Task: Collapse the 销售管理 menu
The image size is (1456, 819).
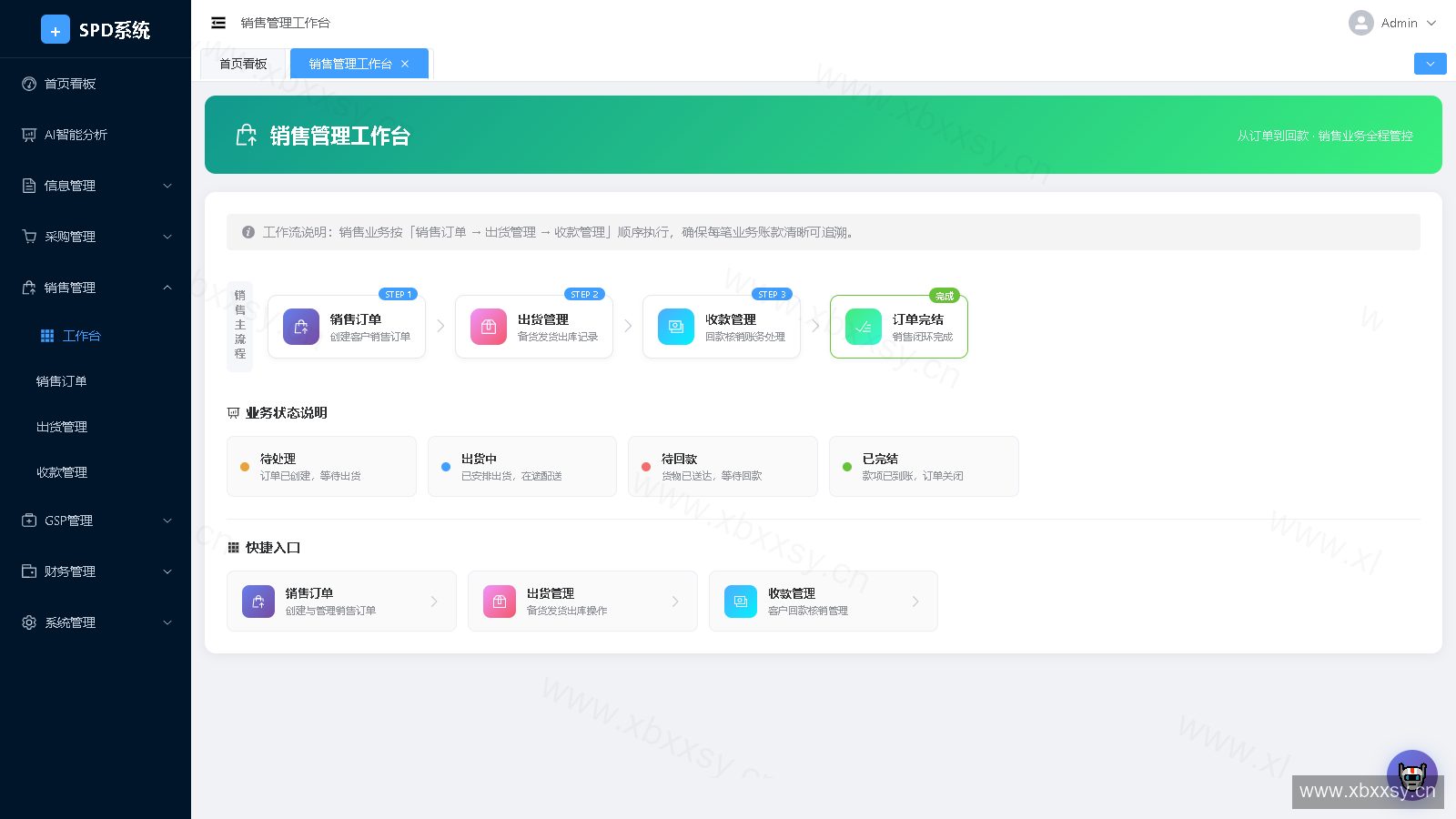Action: pos(96,288)
